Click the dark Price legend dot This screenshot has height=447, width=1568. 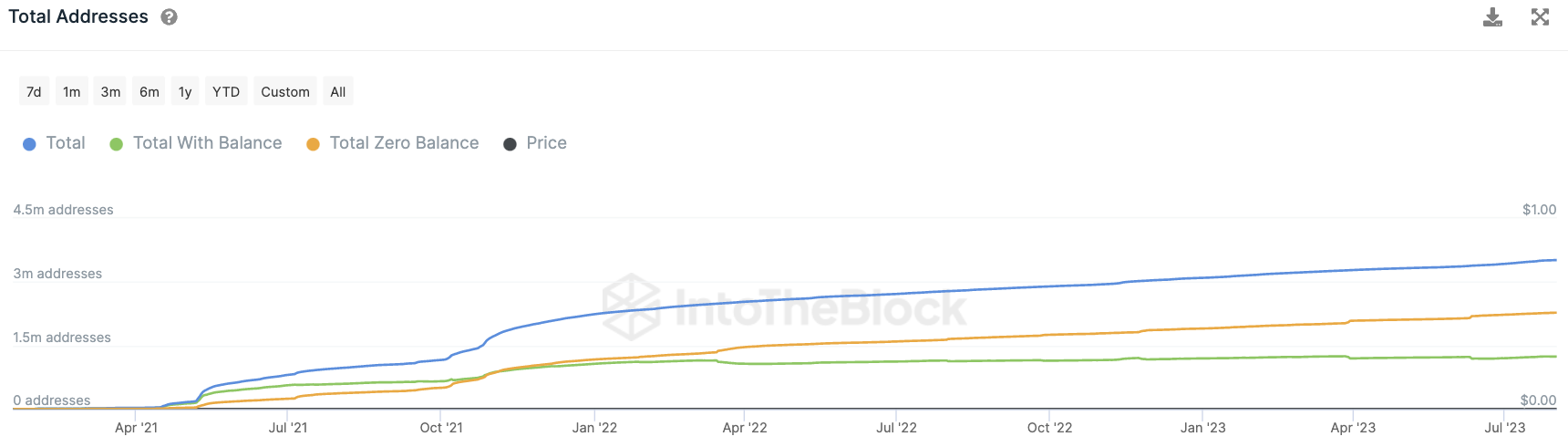(x=511, y=144)
